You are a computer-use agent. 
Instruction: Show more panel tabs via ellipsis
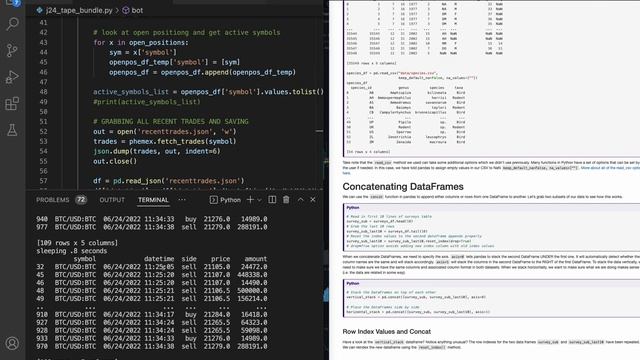(182, 200)
